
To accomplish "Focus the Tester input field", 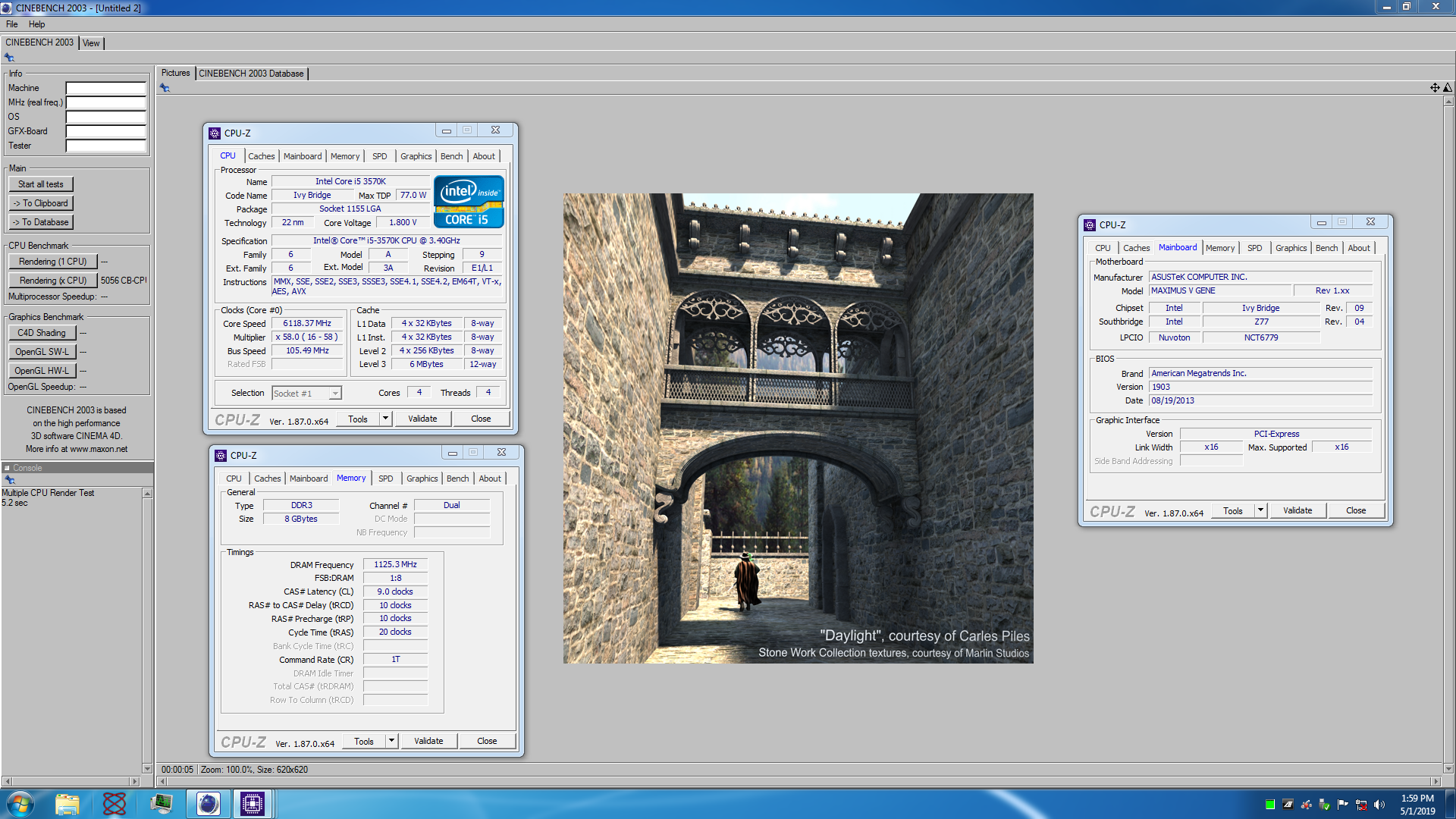I will [105, 146].
